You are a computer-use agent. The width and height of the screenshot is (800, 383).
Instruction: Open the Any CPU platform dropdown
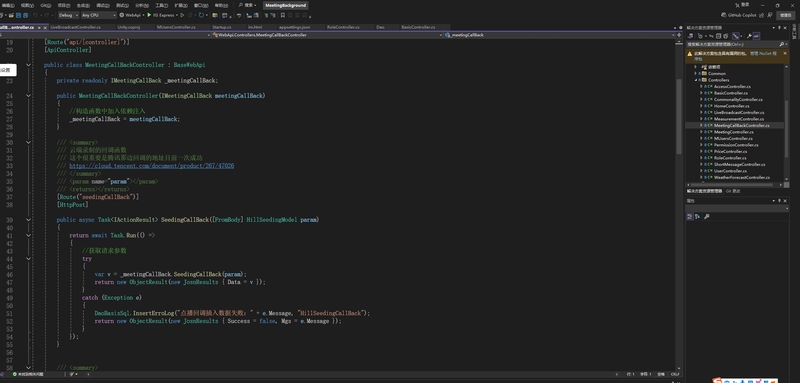(99, 15)
